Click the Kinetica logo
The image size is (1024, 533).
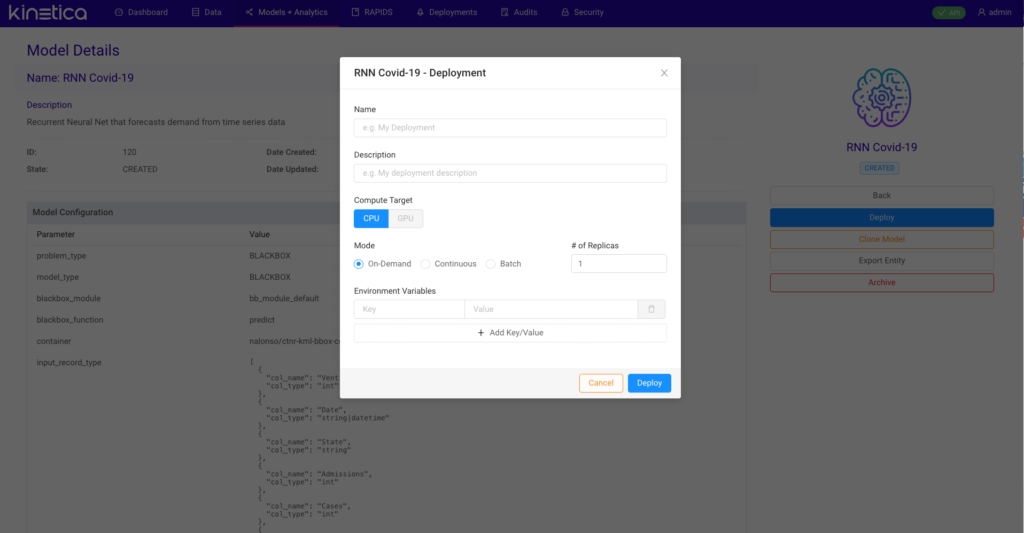click(x=47, y=13)
